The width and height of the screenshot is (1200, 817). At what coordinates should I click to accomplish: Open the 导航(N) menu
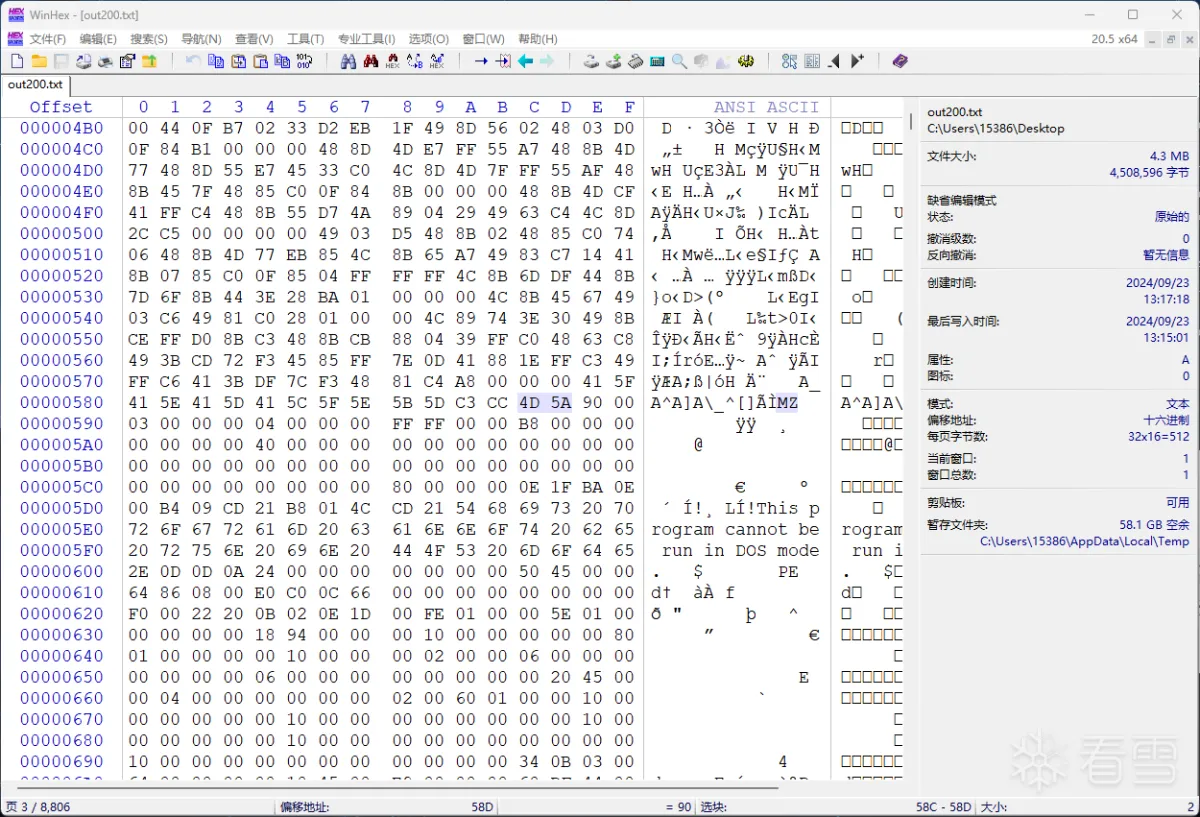(201, 39)
